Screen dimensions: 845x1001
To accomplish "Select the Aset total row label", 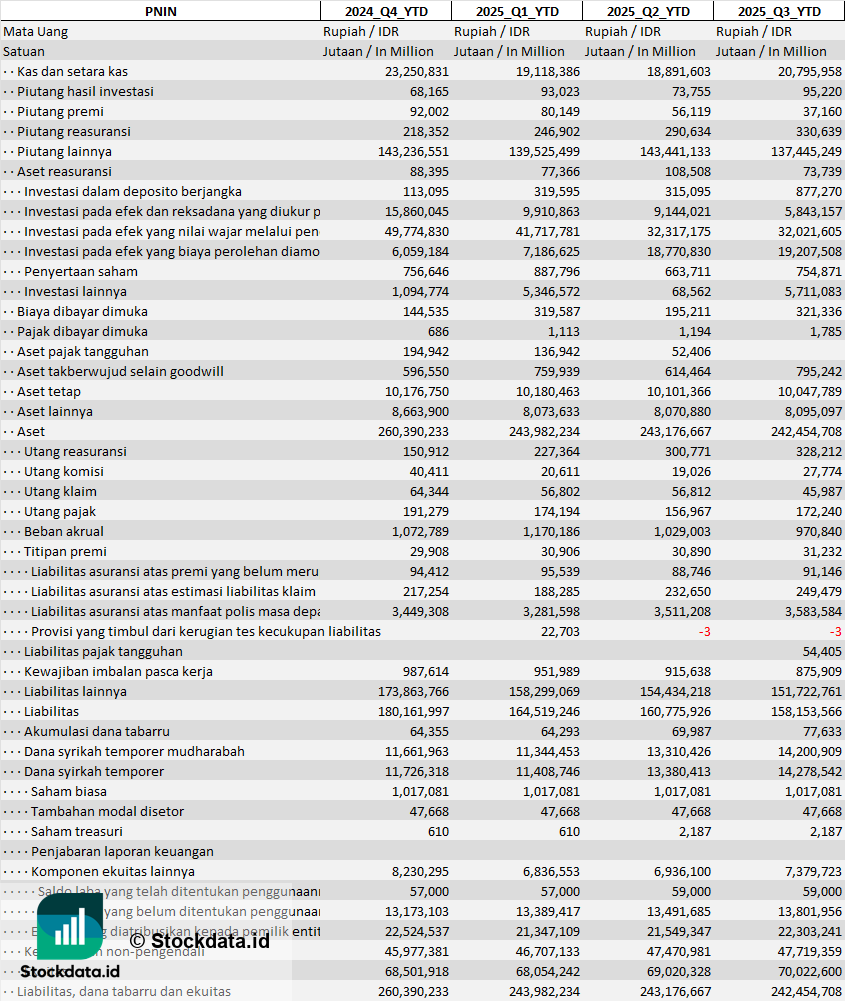I will coord(31,432).
